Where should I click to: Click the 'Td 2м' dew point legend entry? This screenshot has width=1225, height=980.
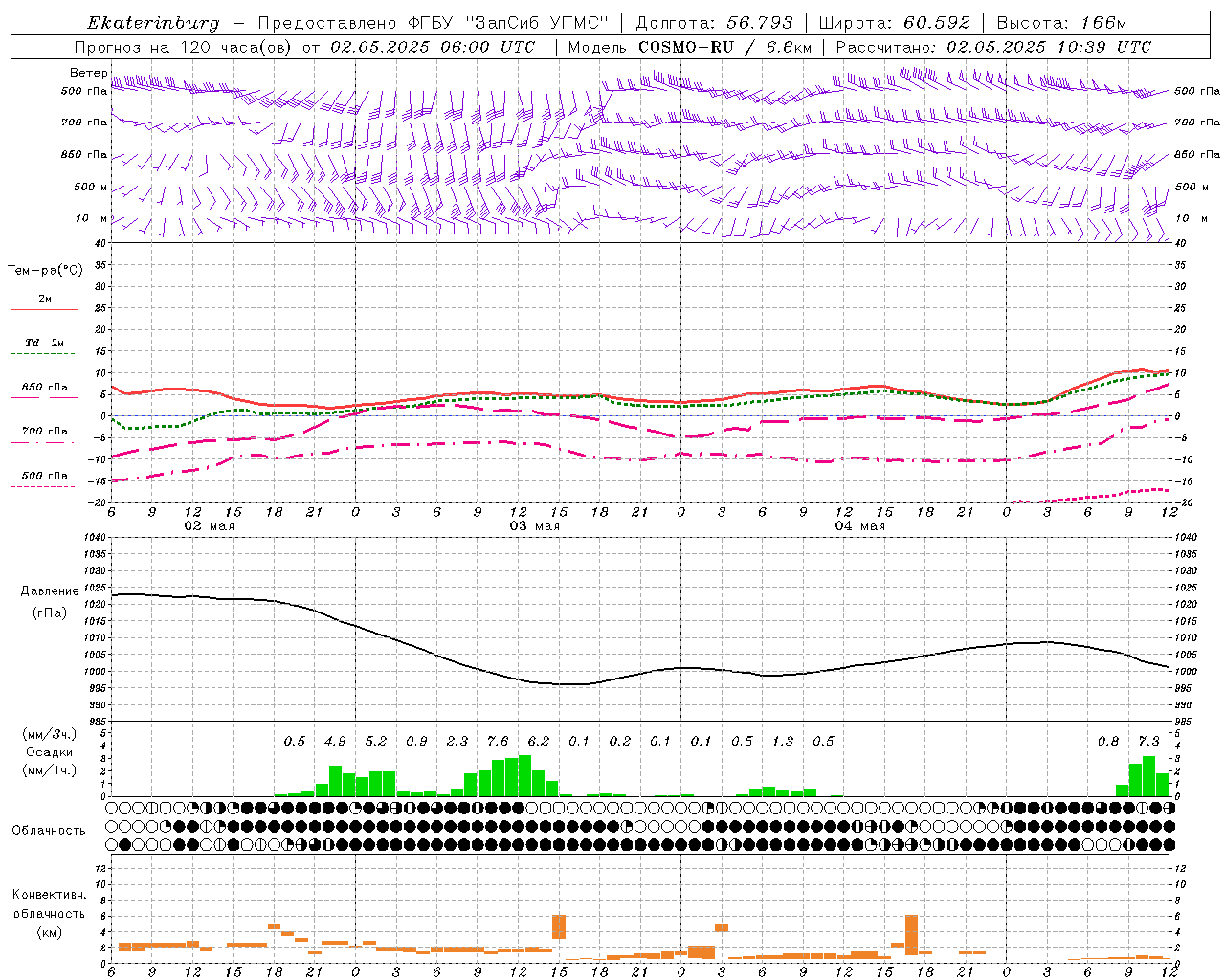point(44,343)
